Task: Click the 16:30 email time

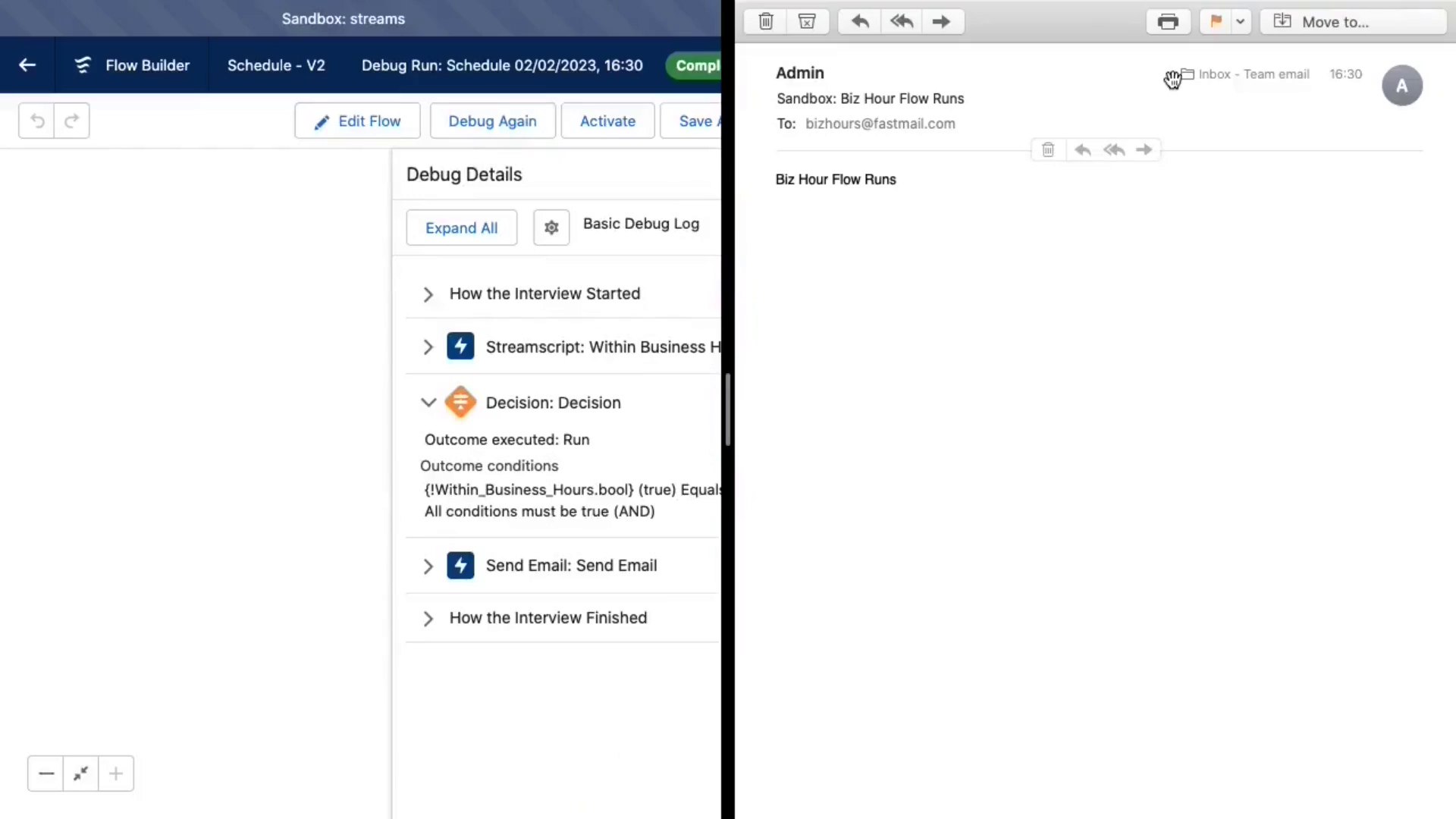Action: [1345, 74]
